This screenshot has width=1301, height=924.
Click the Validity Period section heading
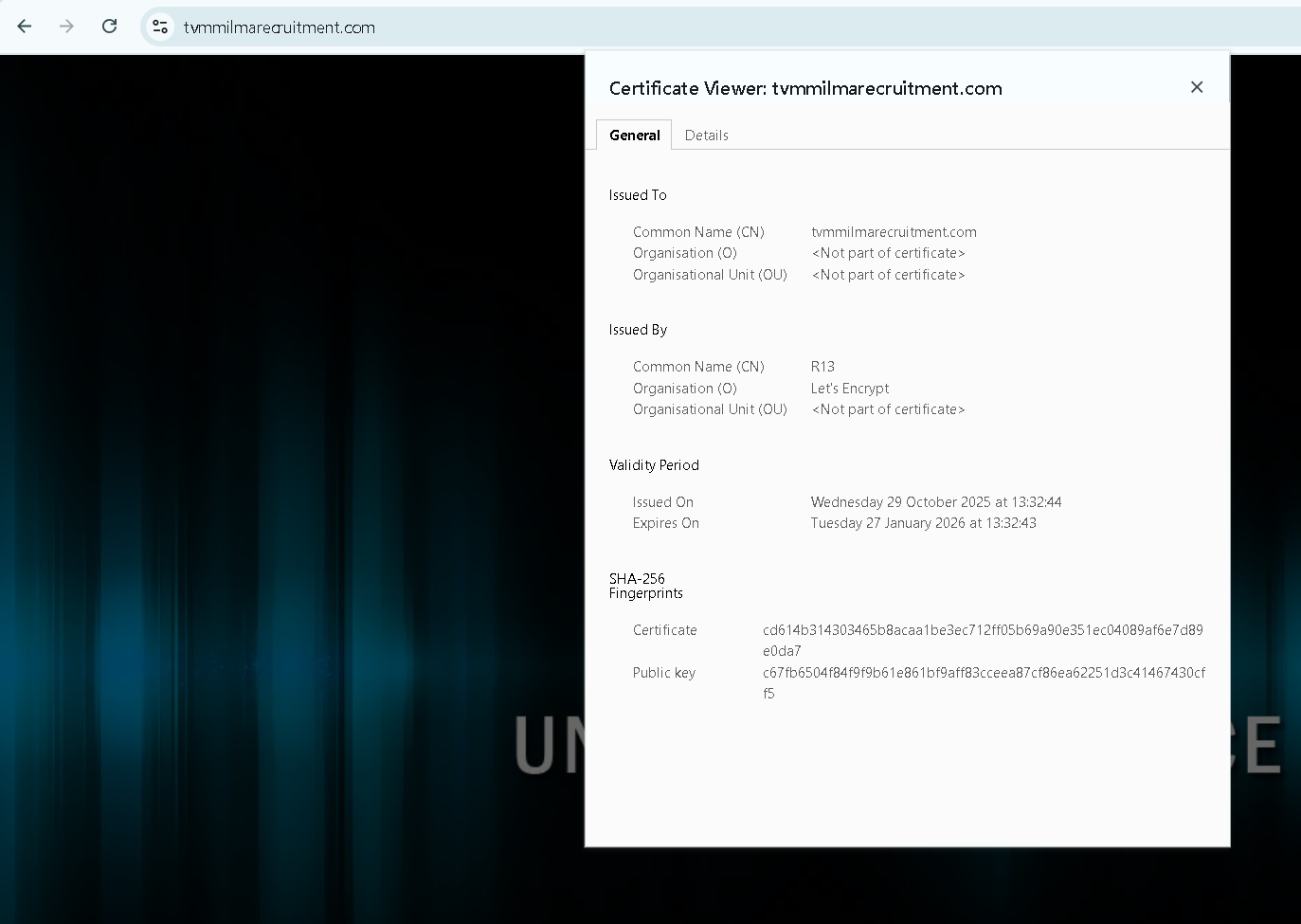654,465
